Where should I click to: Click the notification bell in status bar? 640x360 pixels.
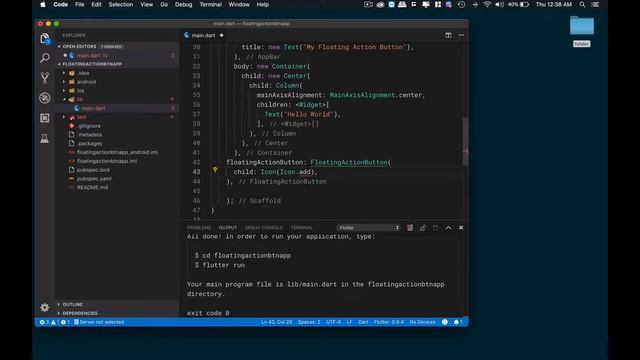point(458,322)
